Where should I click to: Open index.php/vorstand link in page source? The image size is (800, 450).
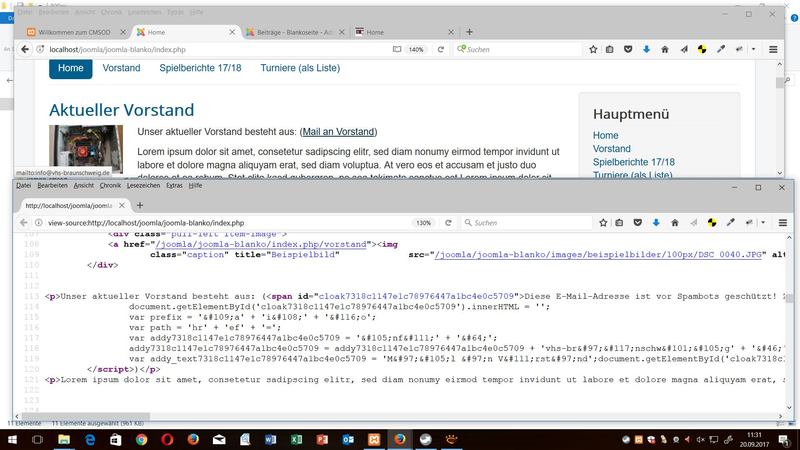261,244
